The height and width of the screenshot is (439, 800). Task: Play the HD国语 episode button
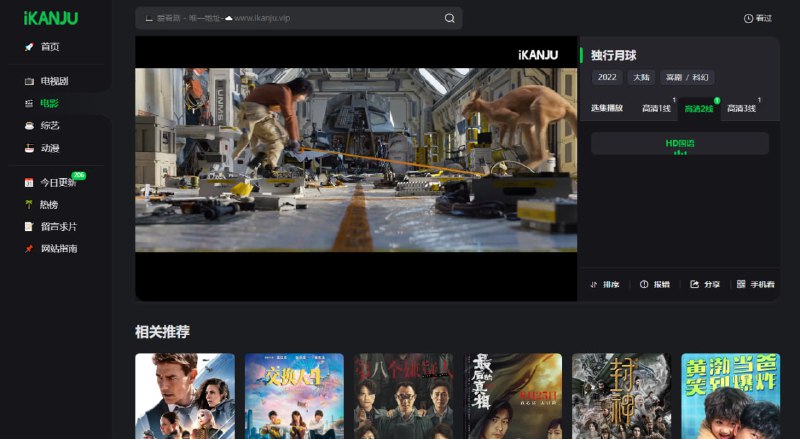coord(680,144)
